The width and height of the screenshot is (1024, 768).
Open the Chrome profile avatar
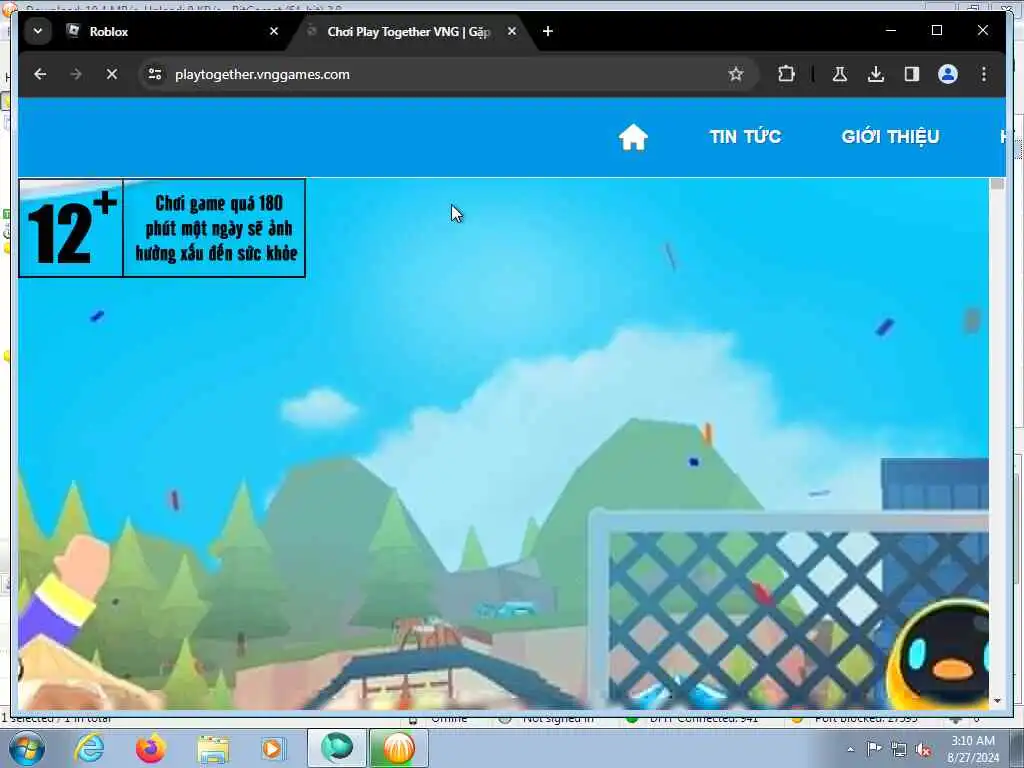coord(948,74)
